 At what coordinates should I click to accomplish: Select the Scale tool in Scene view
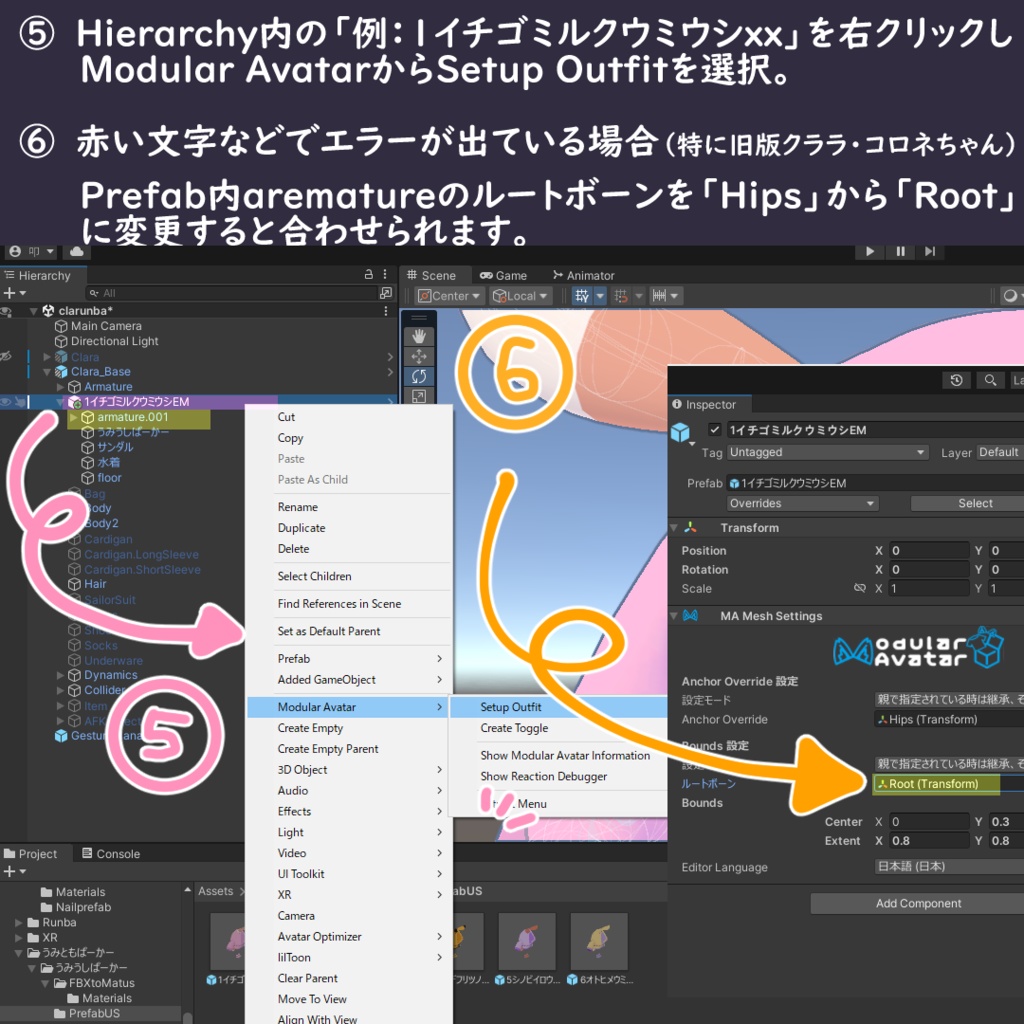click(419, 396)
